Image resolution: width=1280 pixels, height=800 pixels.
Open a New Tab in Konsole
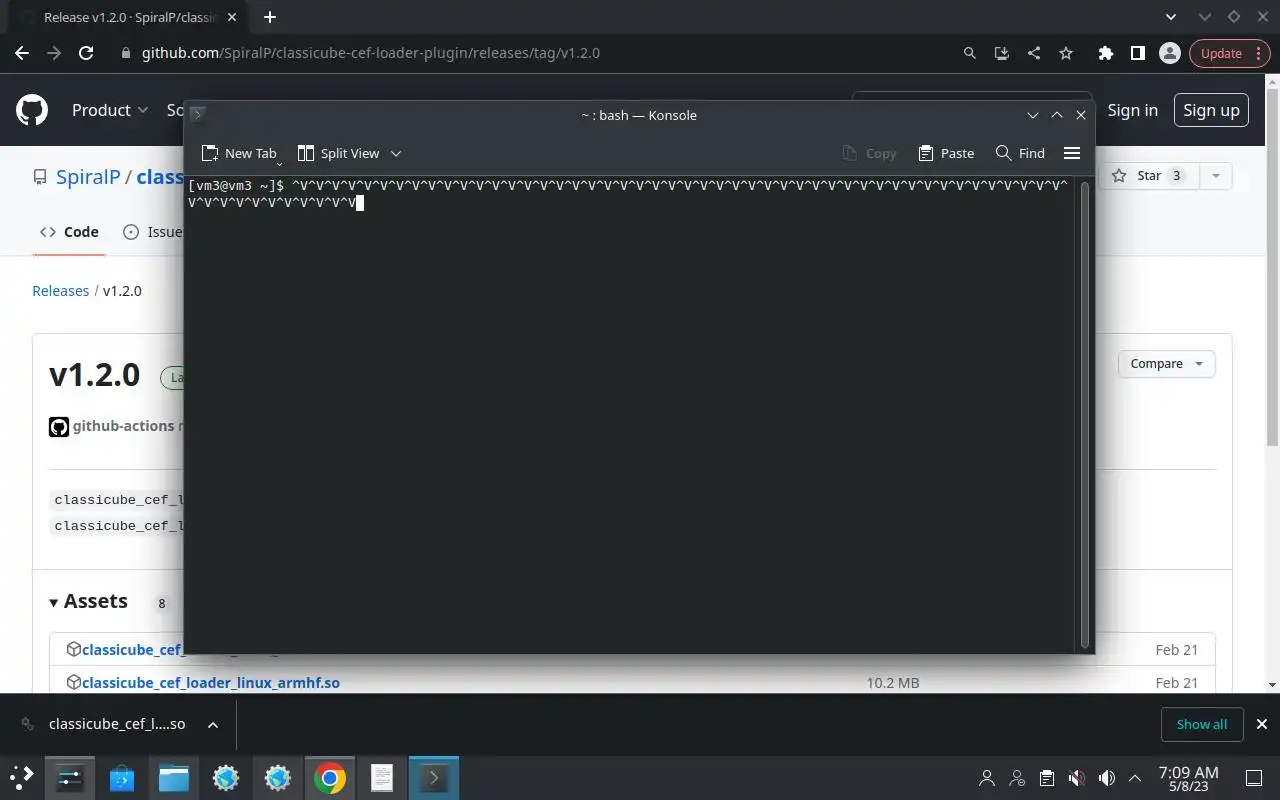(x=238, y=153)
